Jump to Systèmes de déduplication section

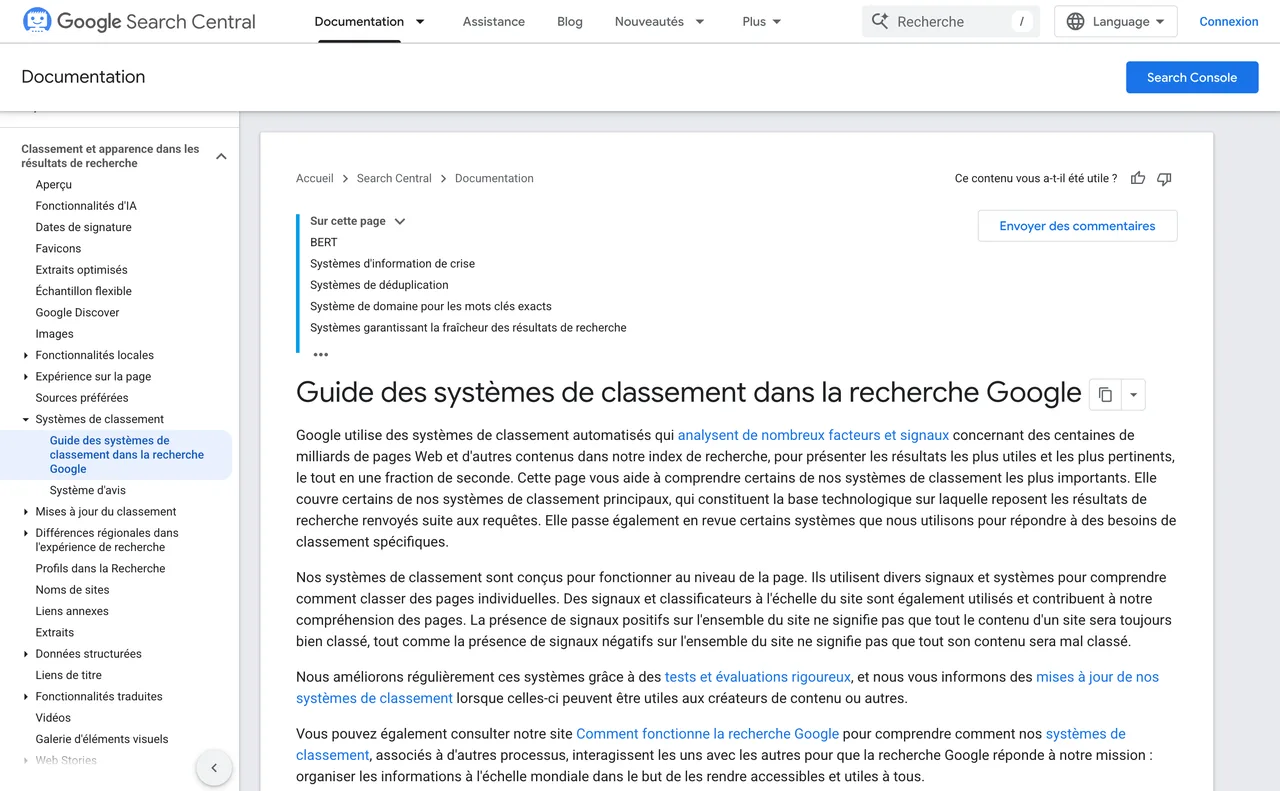379,285
